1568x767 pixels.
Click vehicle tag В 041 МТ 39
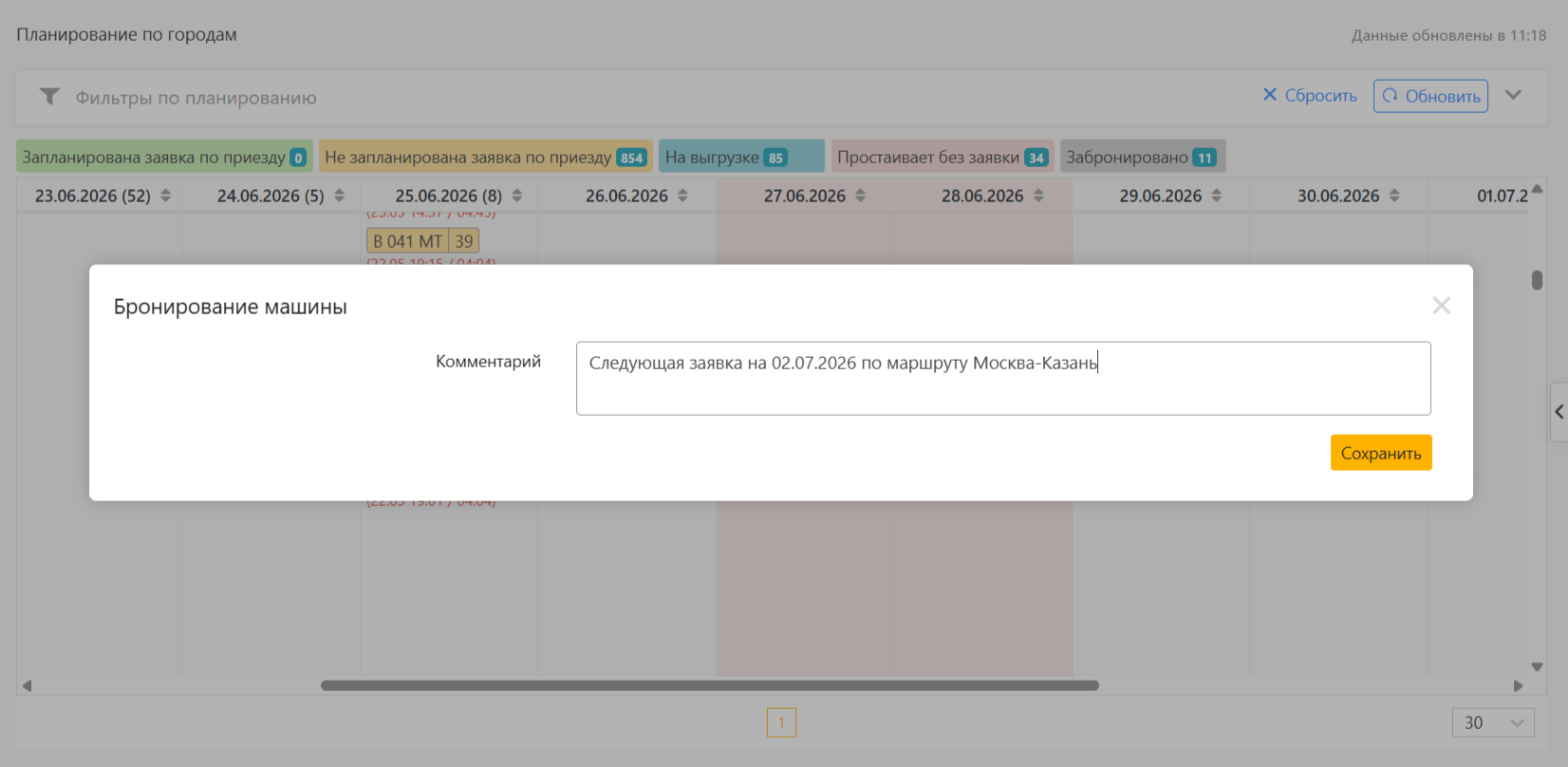coord(422,241)
